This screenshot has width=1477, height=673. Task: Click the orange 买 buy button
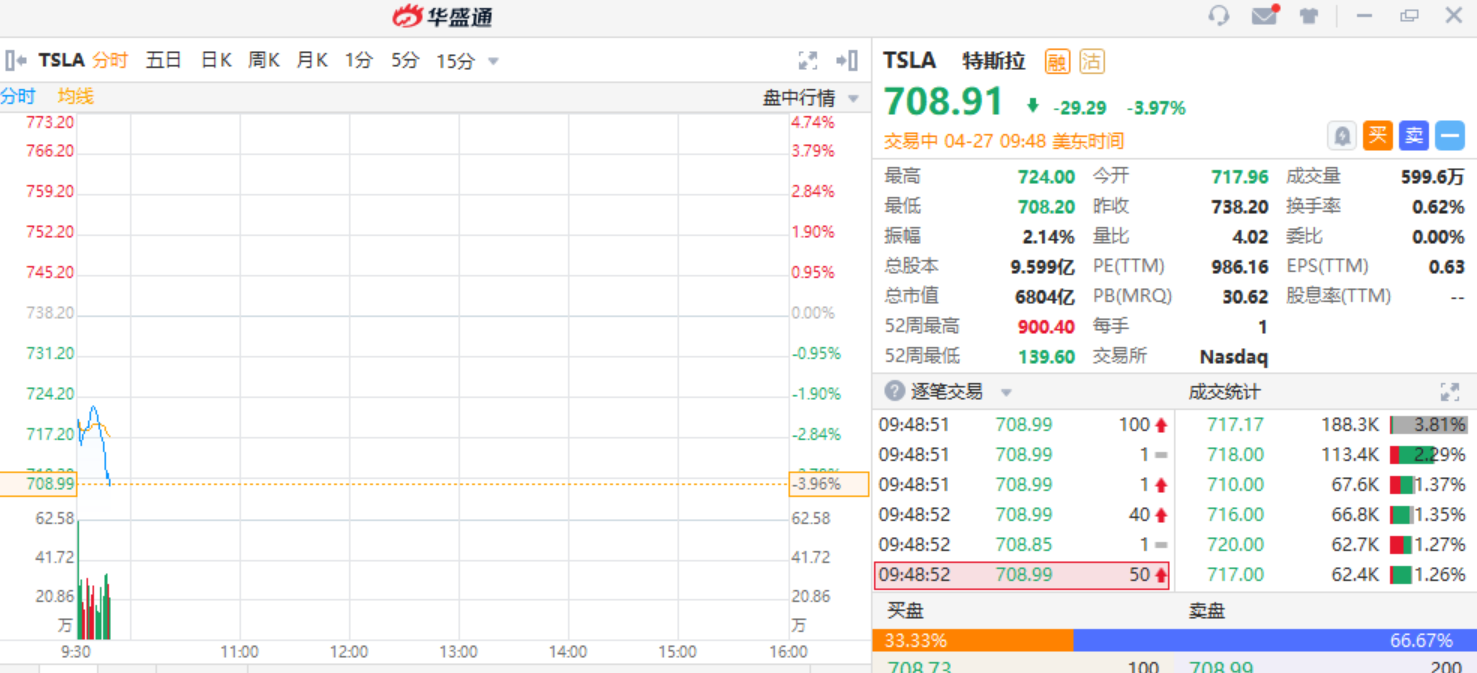(1377, 136)
